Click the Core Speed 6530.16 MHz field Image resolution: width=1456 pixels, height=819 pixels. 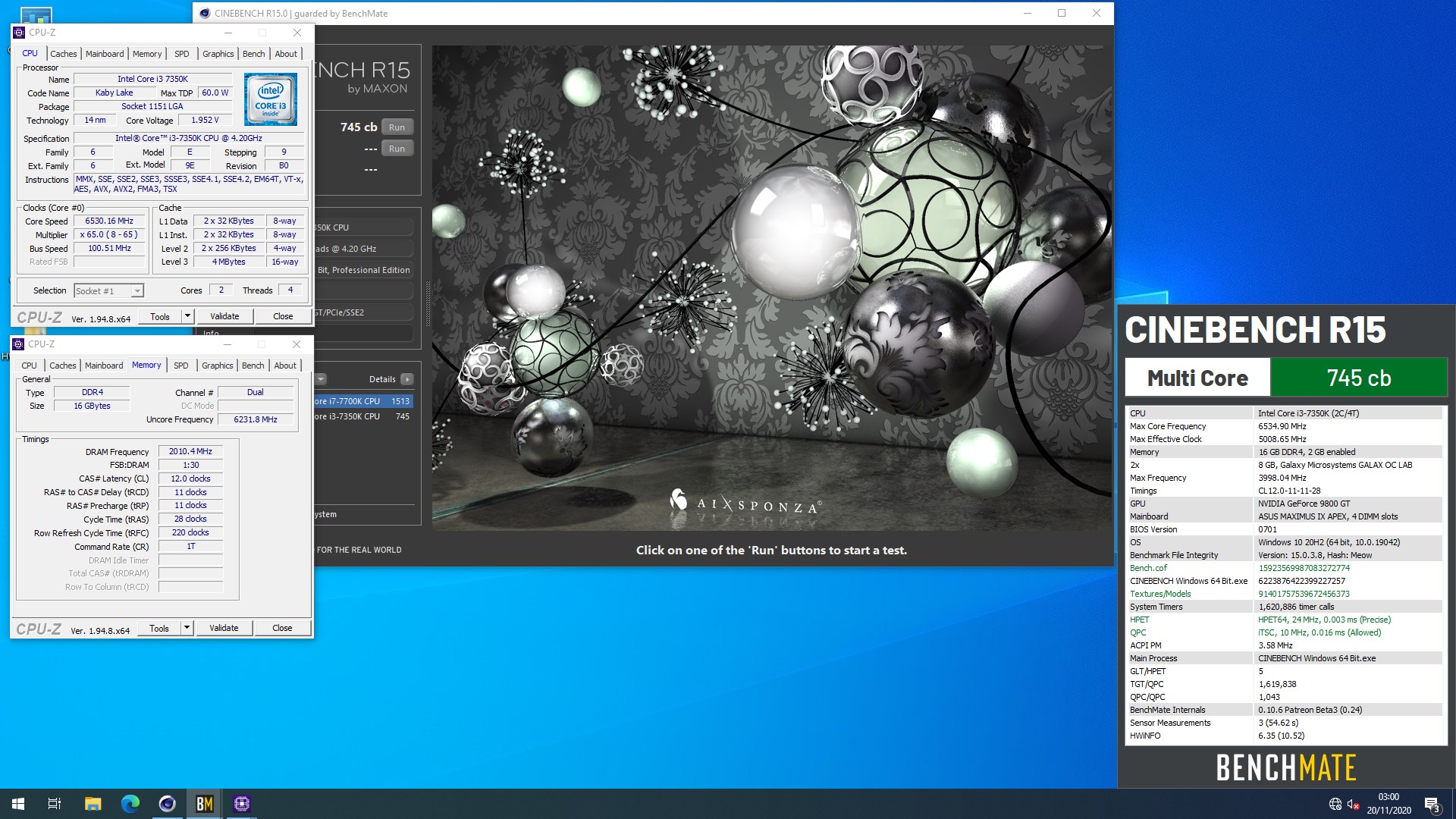tap(109, 221)
